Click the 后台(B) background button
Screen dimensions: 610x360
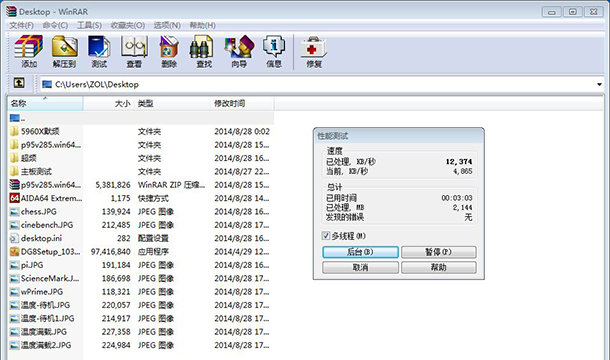point(360,252)
